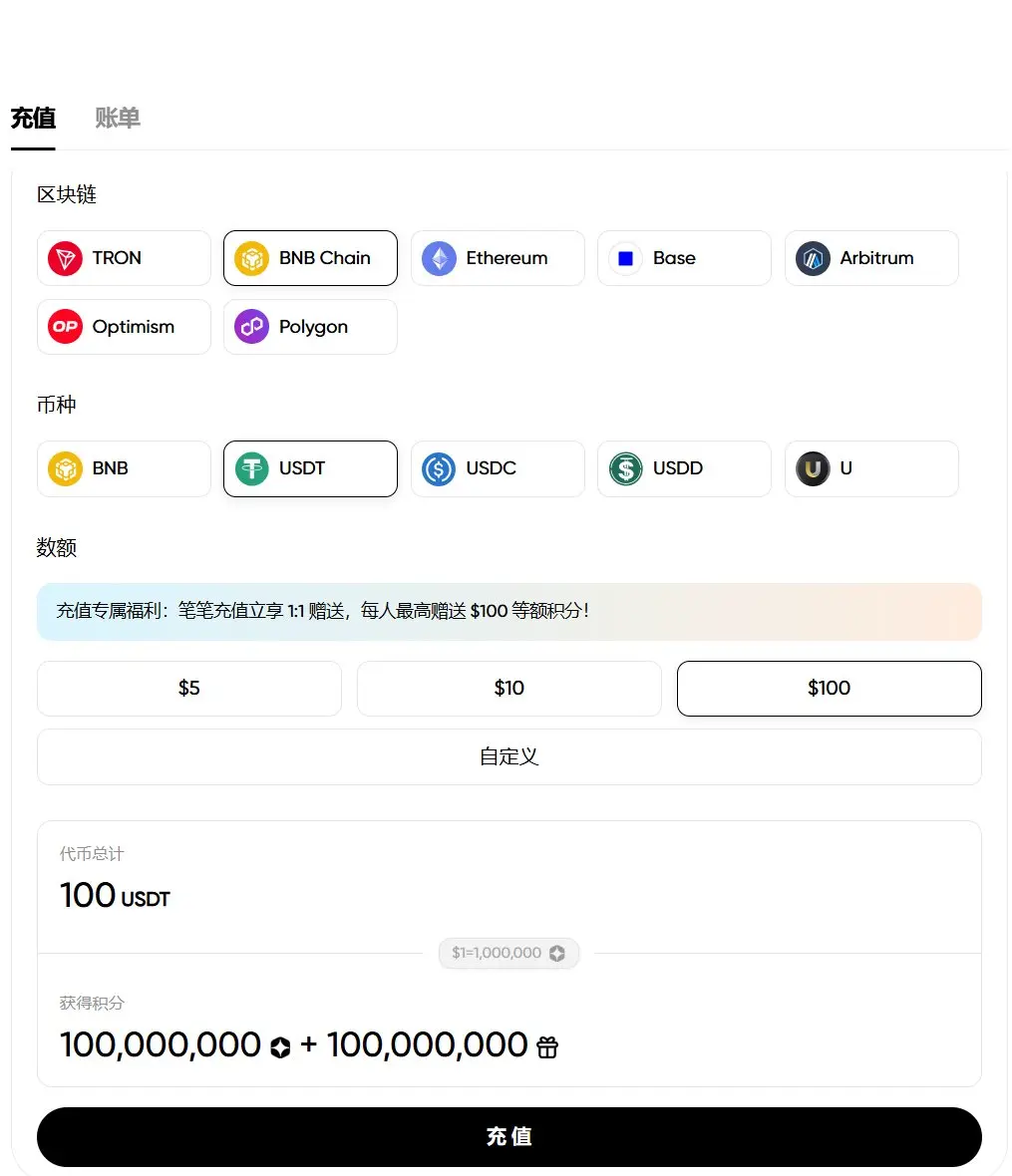Open the 自定义 custom amount option
The height and width of the screenshot is (1176, 1012).
pos(509,756)
